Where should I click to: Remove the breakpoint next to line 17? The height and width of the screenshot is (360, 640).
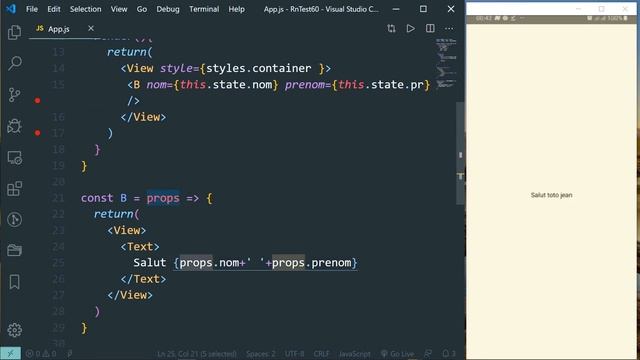coord(38,133)
